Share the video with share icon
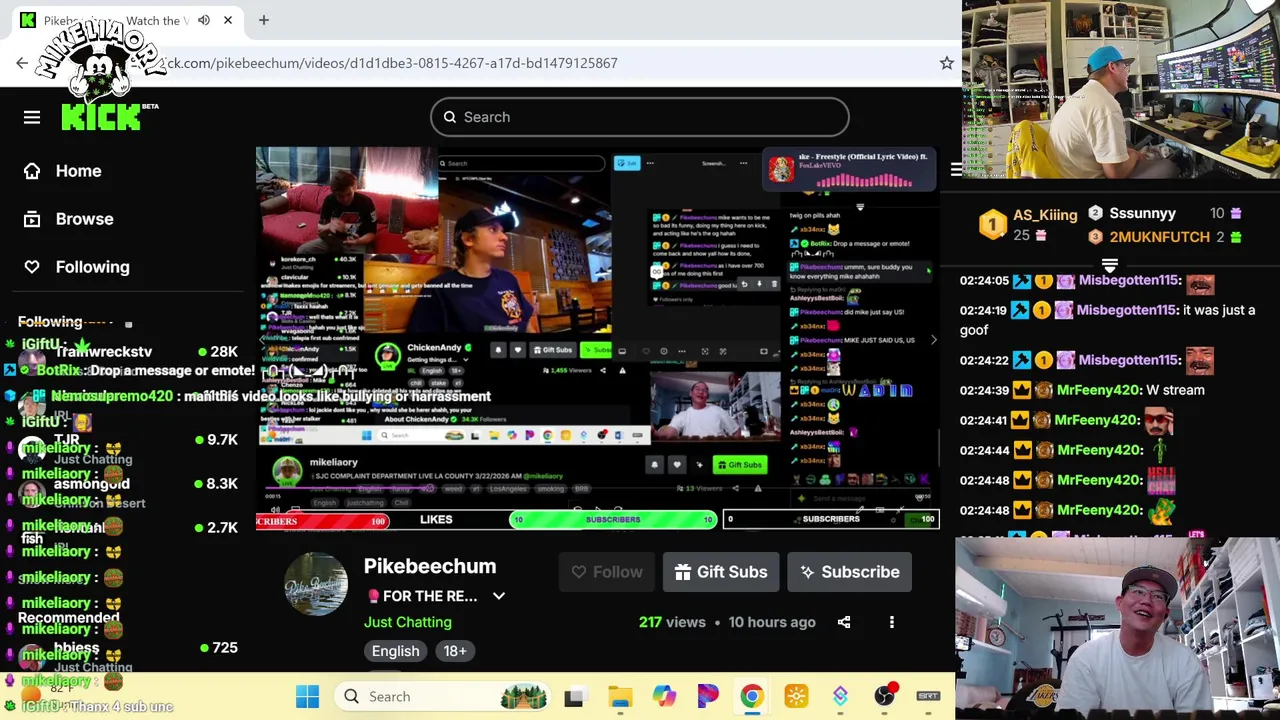1280x720 pixels. click(844, 622)
